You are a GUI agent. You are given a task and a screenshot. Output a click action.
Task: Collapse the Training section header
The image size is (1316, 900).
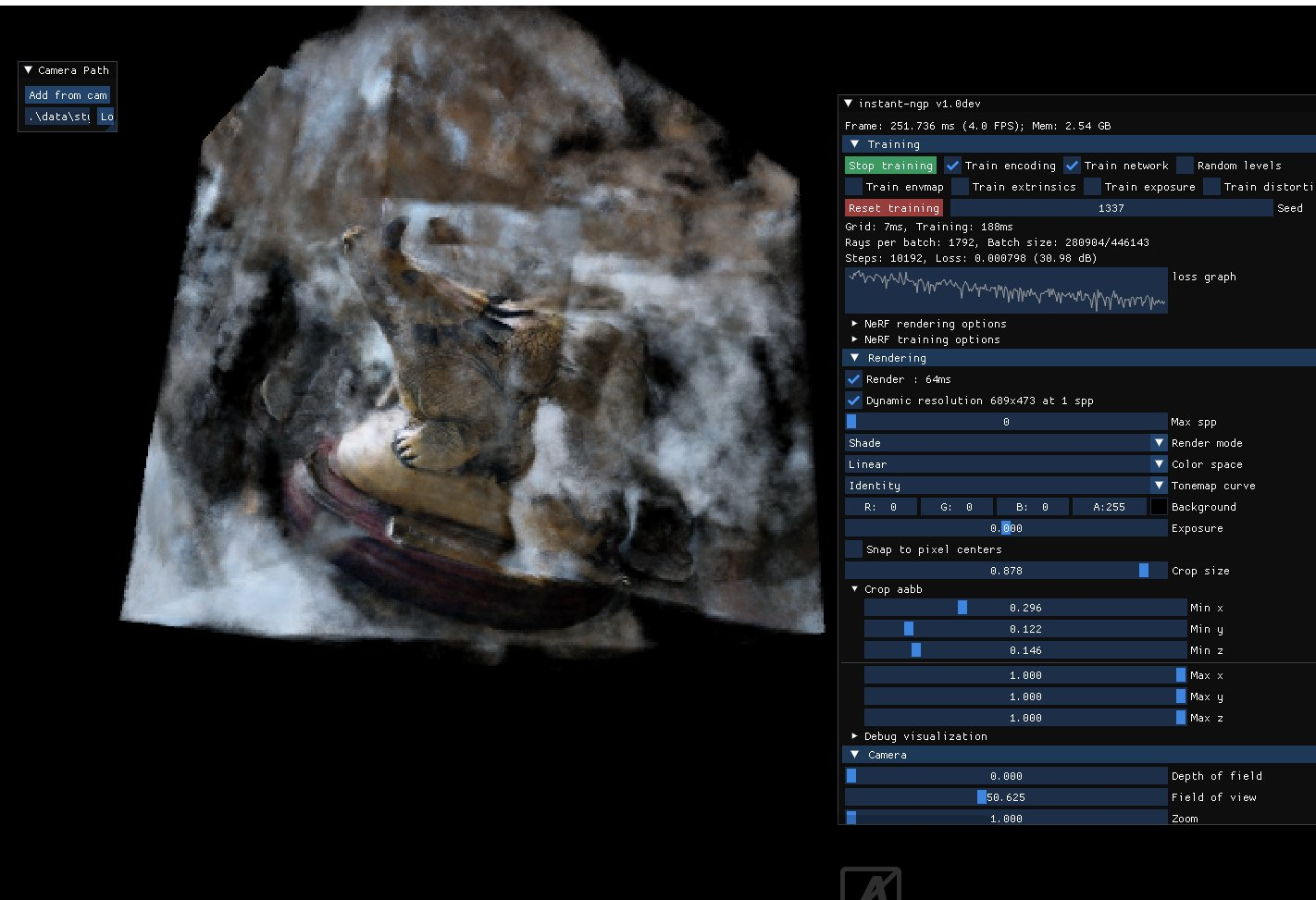pyautogui.click(x=855, y=144)
